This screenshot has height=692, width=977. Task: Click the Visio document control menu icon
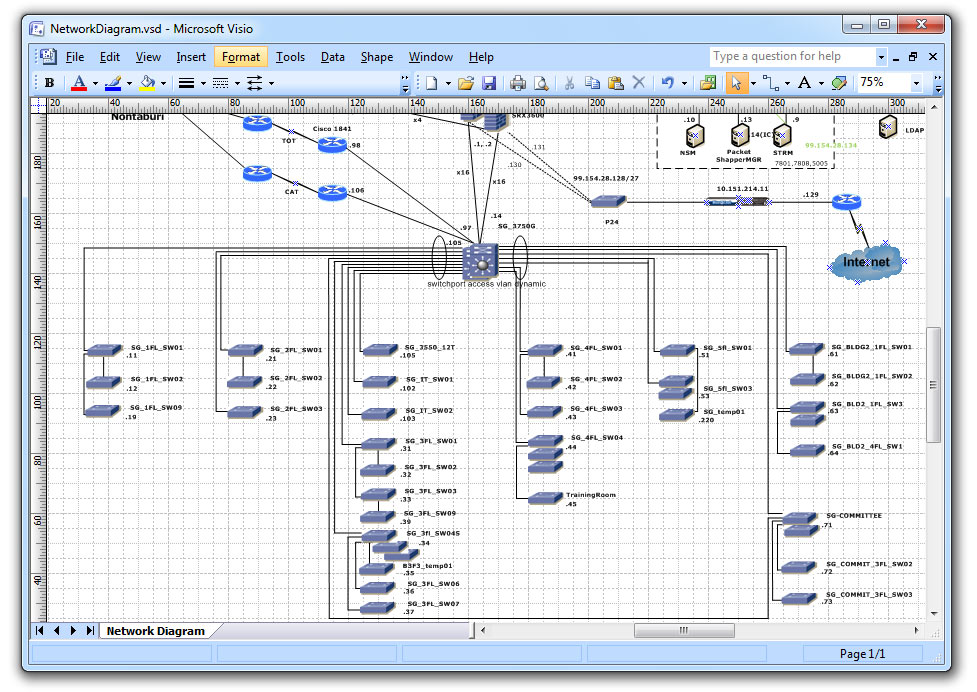[48, 56]
